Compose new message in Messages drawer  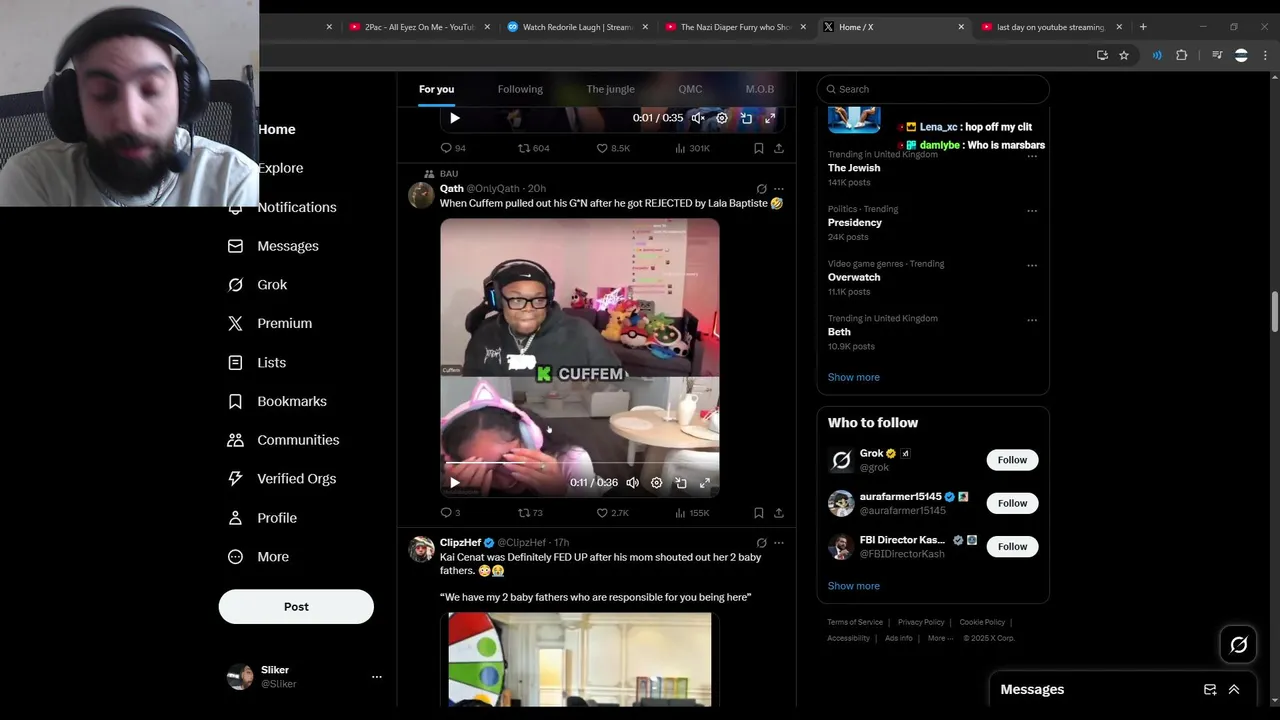[x=1210, y=689]
